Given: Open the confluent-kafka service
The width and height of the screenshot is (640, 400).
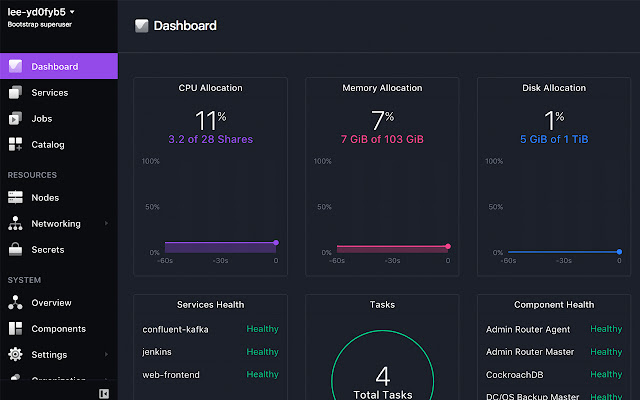Looking at the screenshot, I should coord(175,329).
